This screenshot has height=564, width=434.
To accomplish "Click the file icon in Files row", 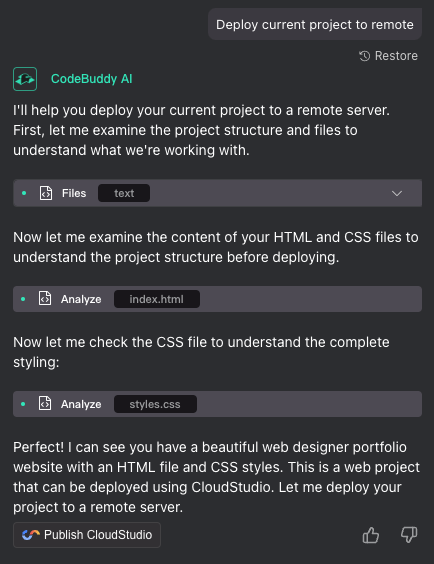I will (x=46, y=193).
